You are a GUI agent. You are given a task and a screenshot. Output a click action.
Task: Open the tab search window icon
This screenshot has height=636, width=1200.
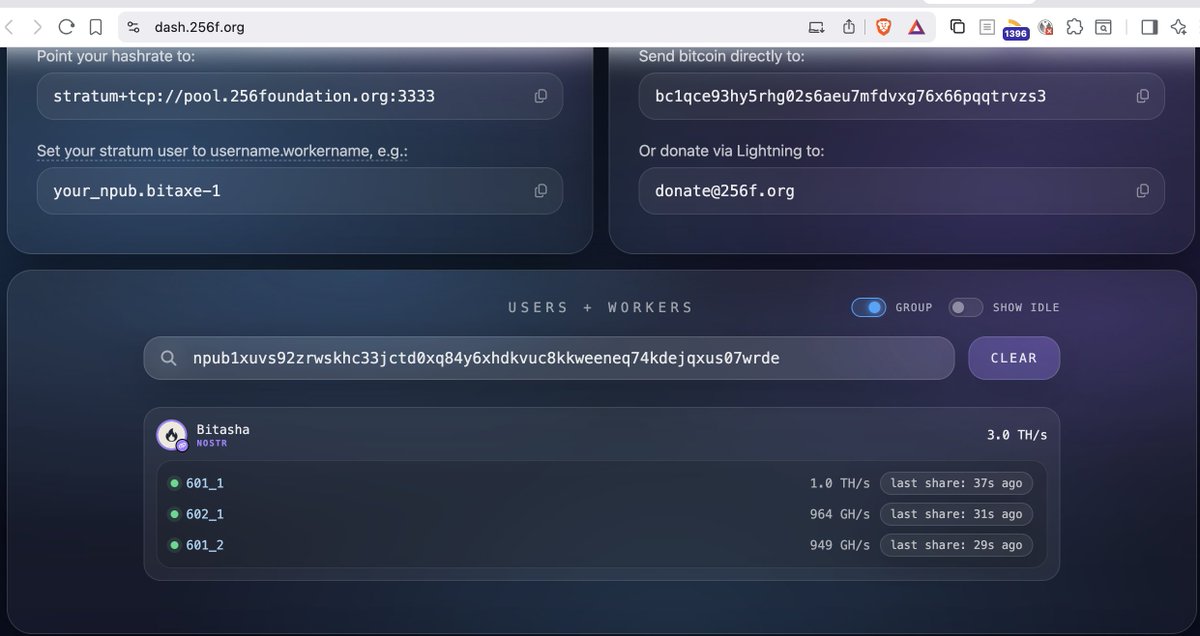[x=1103, y=27]
